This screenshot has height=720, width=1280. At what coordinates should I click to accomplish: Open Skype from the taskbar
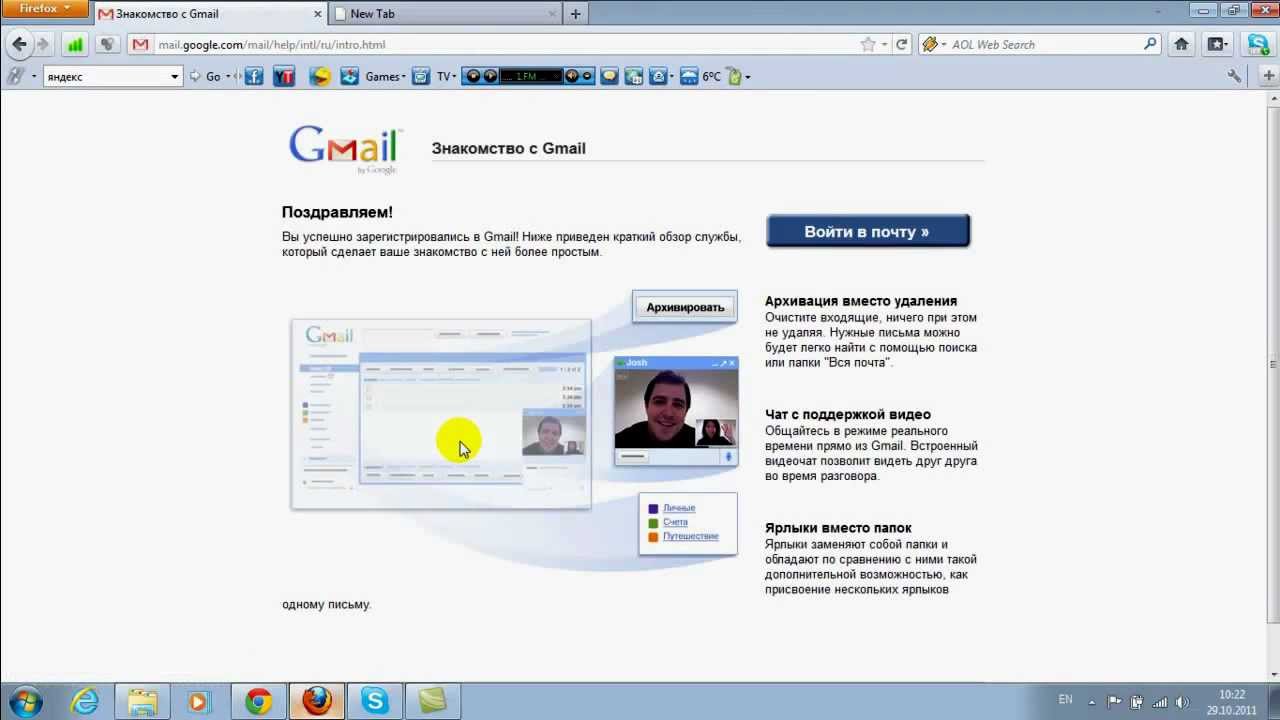tap(375, 702)
